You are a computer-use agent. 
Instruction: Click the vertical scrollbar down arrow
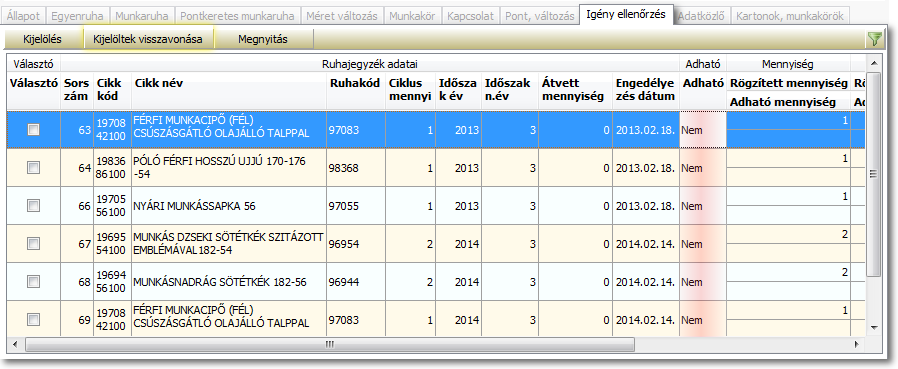(x=873, y=327)
